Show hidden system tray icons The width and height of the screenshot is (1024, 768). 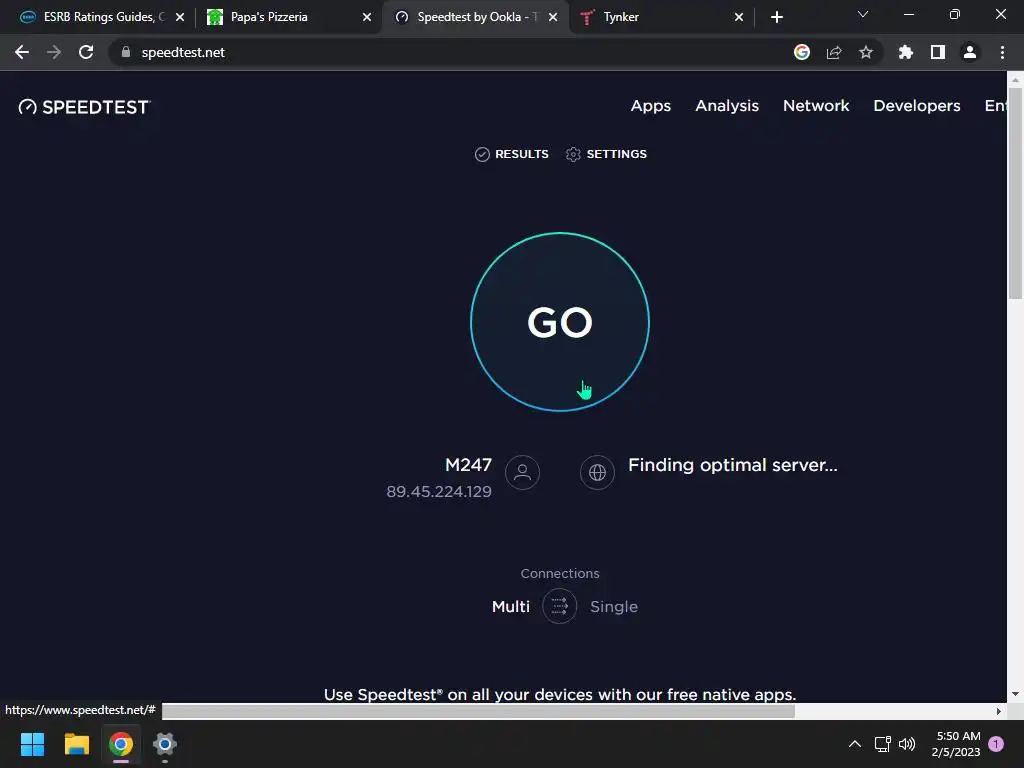coord(854,744)
